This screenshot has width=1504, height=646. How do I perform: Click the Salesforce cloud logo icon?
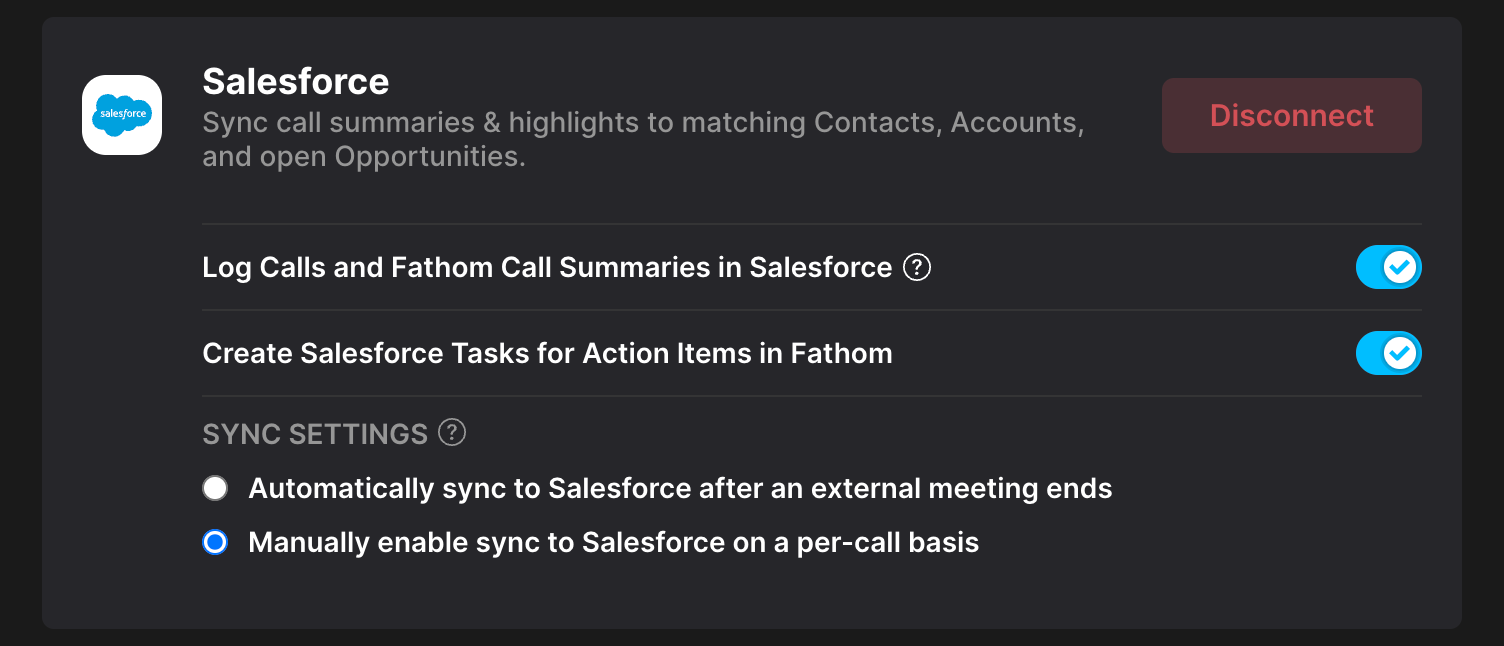(x=122, y=115)
